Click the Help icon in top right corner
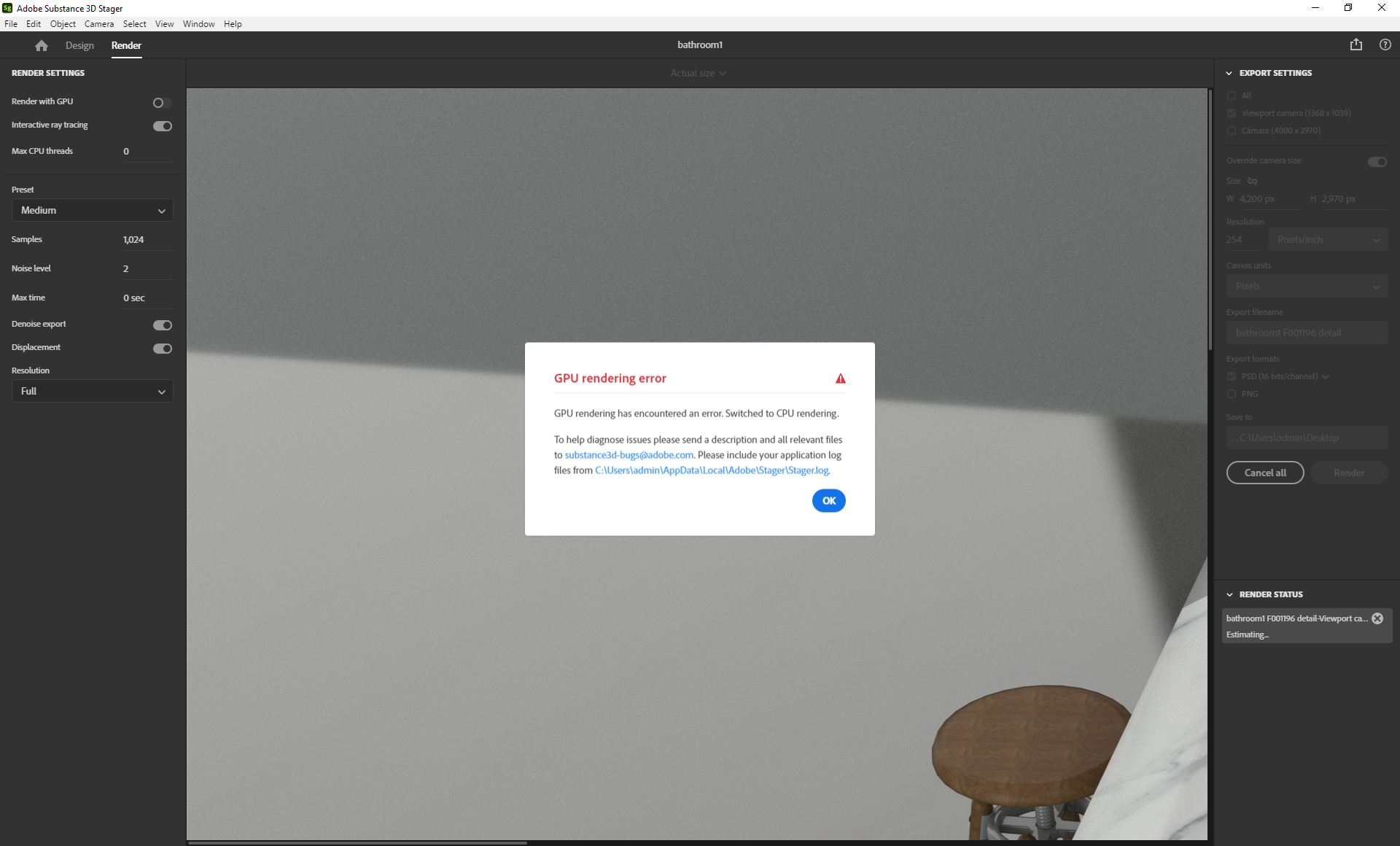1400x846 pixels. [1385, 45]
